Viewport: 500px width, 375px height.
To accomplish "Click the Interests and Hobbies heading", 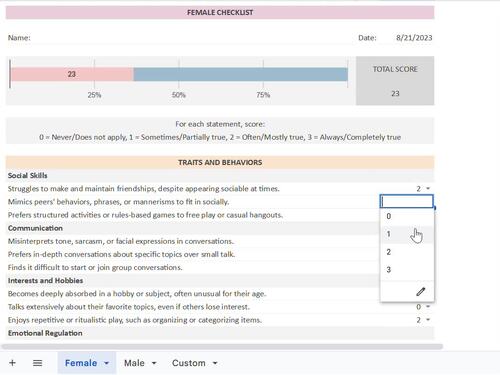I will tap(45, 280).
